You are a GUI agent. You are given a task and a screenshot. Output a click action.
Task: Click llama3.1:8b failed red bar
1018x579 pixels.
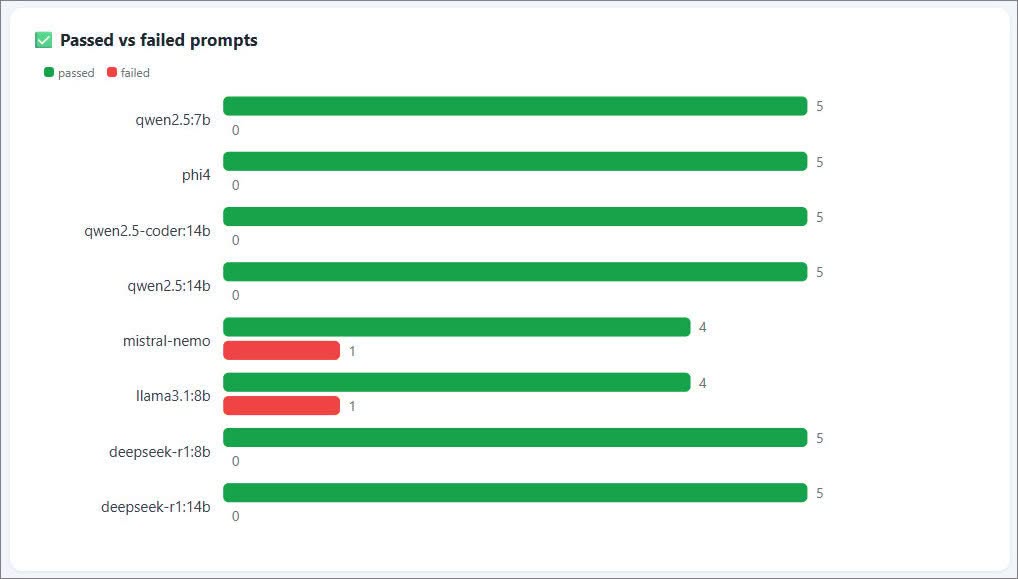281,406
